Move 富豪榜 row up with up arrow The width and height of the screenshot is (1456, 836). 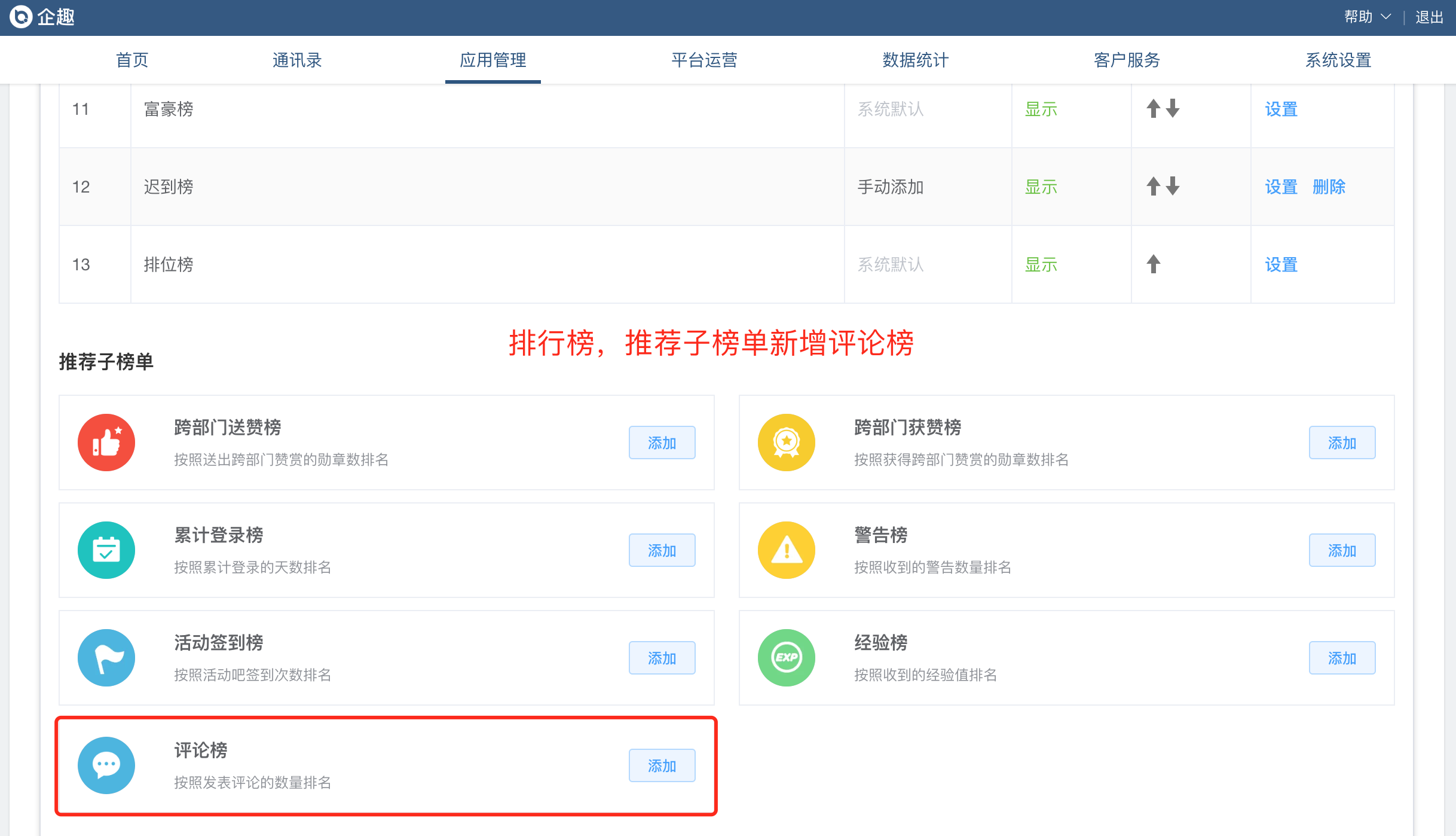tap(1153, 109)
